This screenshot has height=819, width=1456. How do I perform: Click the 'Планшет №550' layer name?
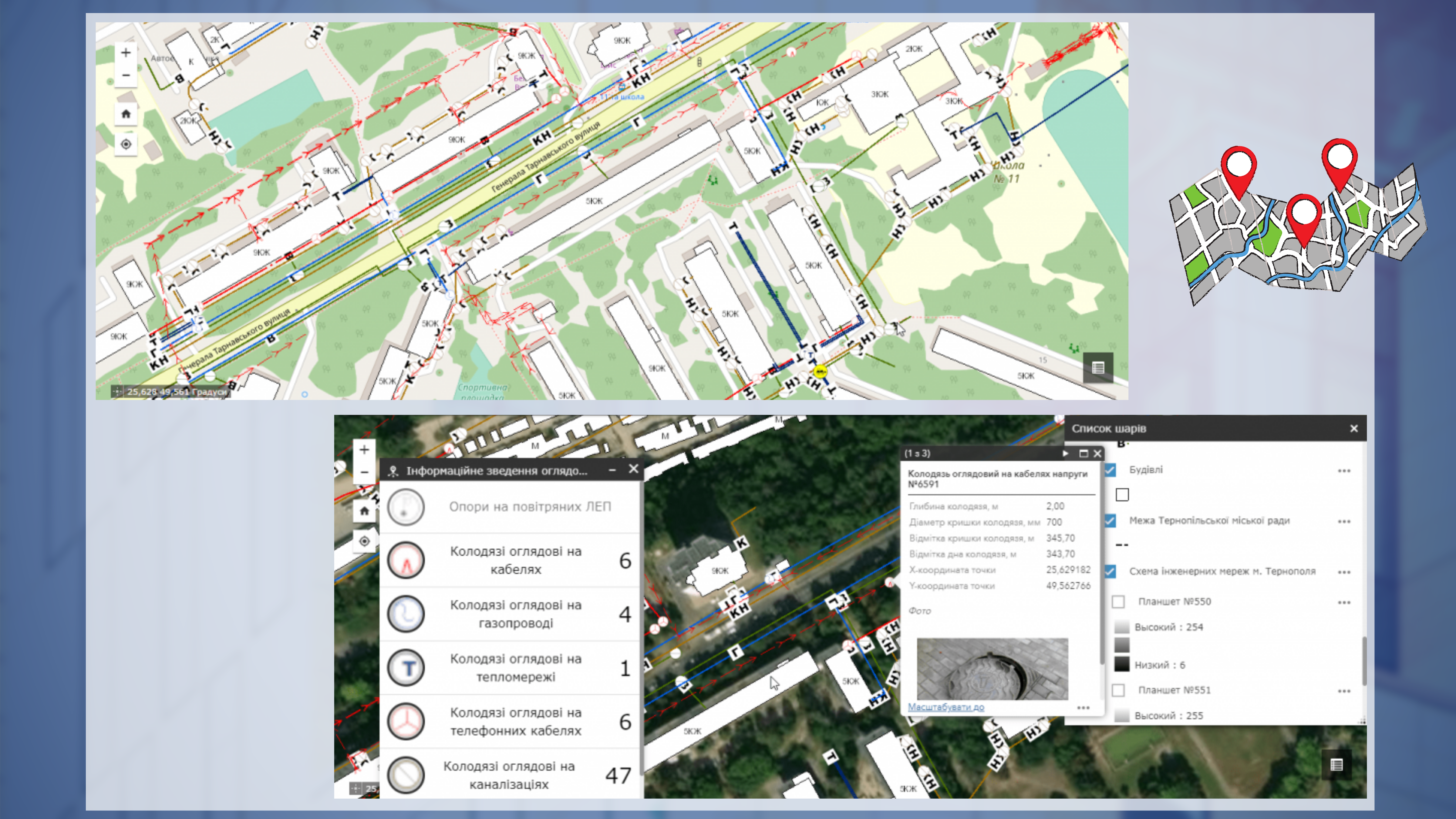coord(1175,602)
